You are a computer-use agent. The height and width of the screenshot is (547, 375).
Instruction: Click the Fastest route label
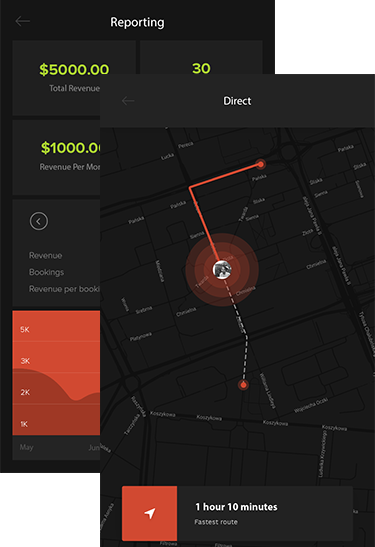tap(216, 522)
